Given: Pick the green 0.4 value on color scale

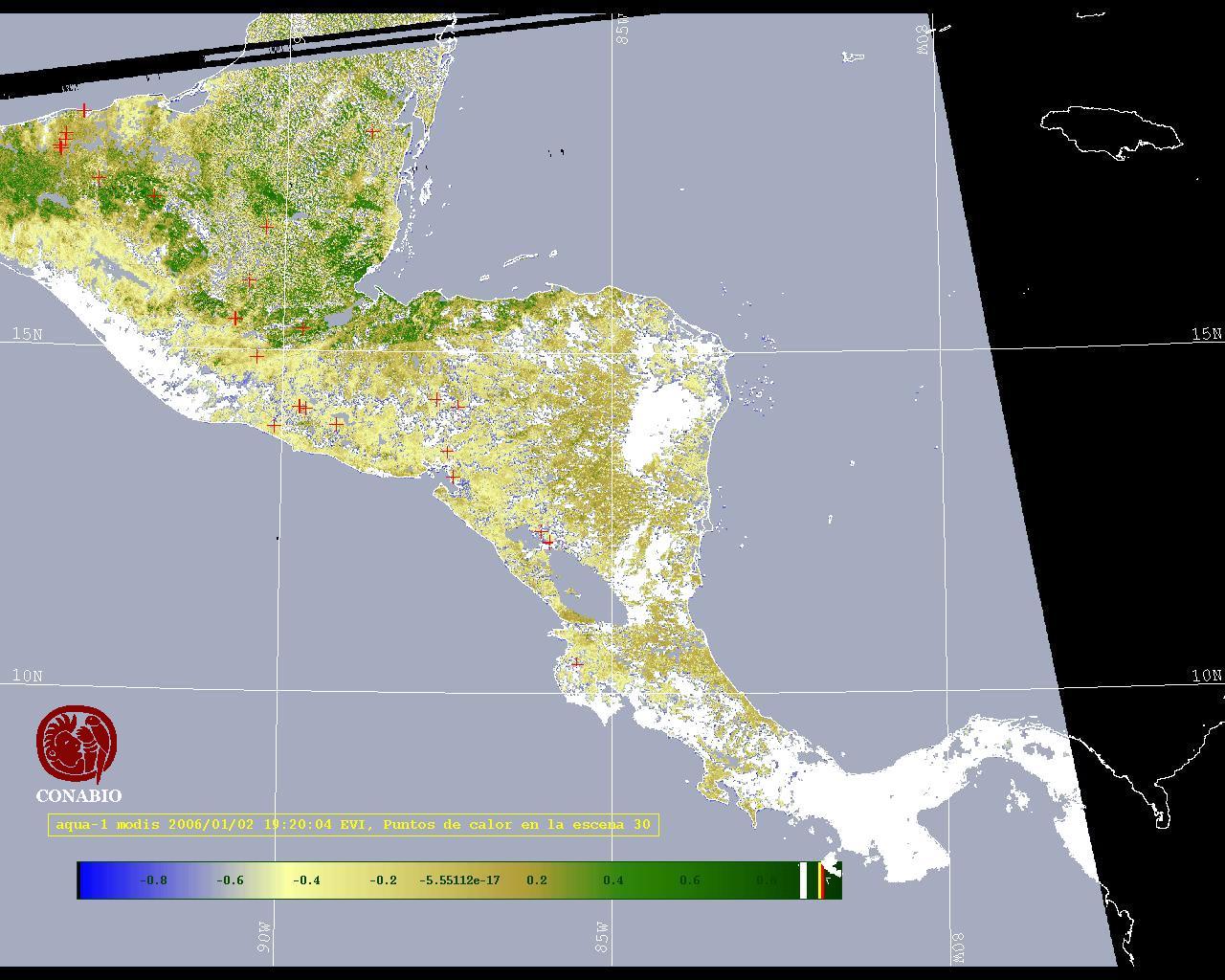Looking at the screenshot, I should [x=613, y=880].
